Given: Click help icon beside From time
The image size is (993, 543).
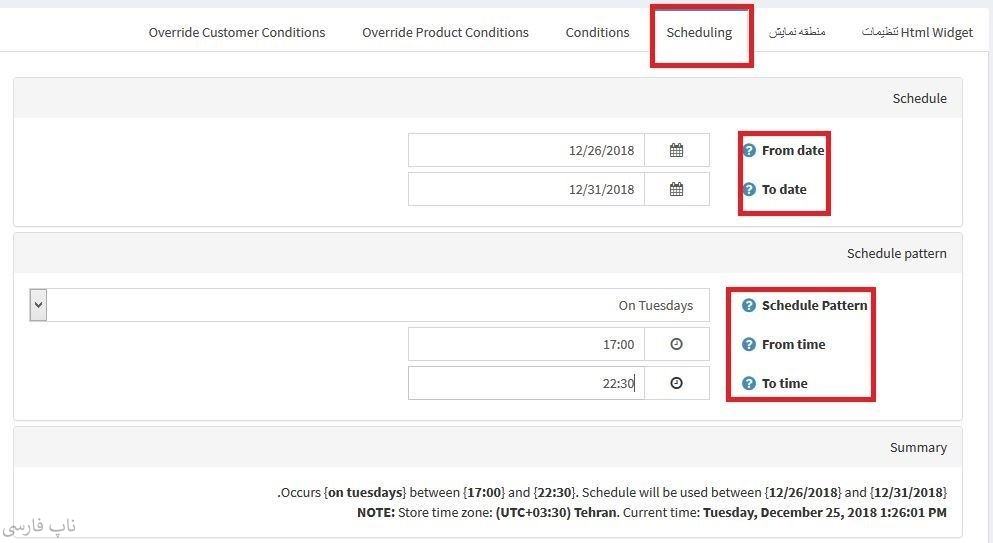Looking at the screenshot, I should click(x=749, y=344).
